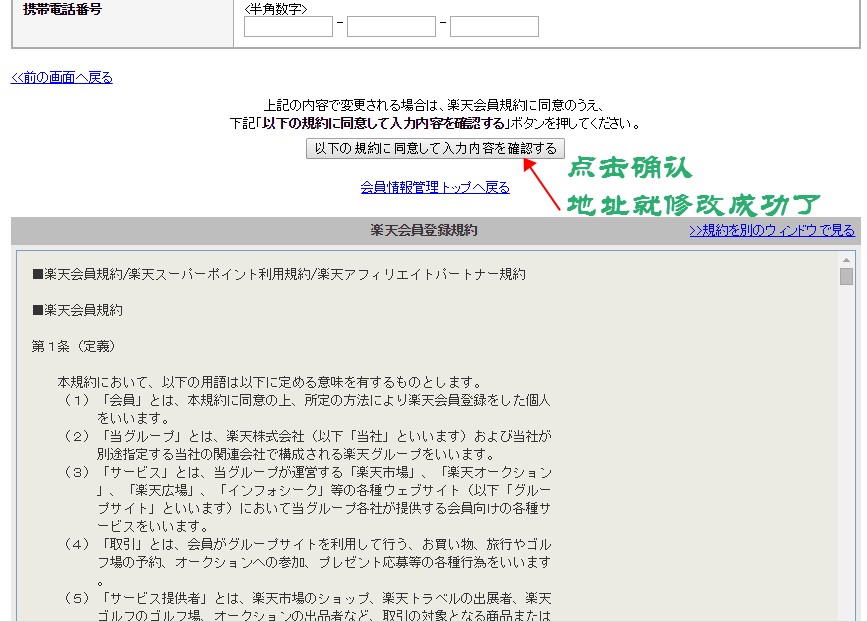The image size is (867, 622).
Task: Click the terms box scrollbar up arrow
Action: tap(846, 259)
